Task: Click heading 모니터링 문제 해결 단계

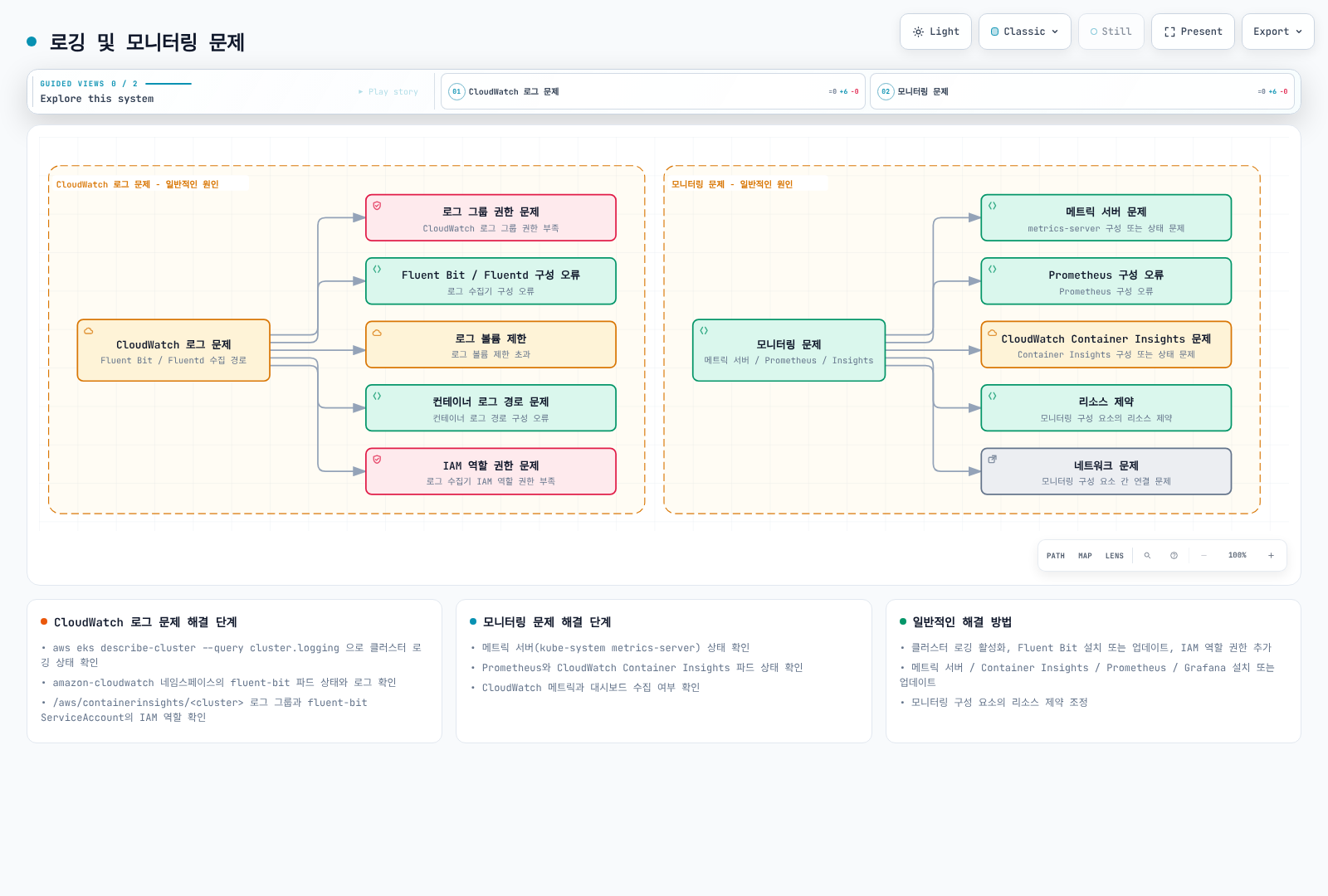Action: coord(547,622)
